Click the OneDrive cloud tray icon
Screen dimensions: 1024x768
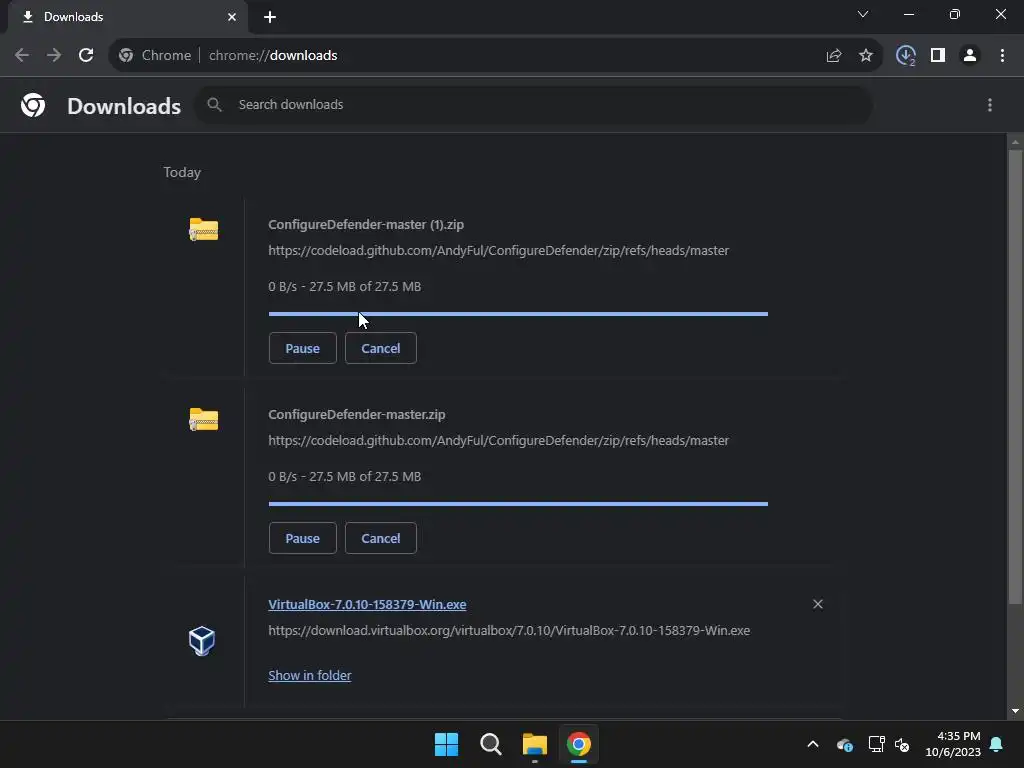(844, 744)
